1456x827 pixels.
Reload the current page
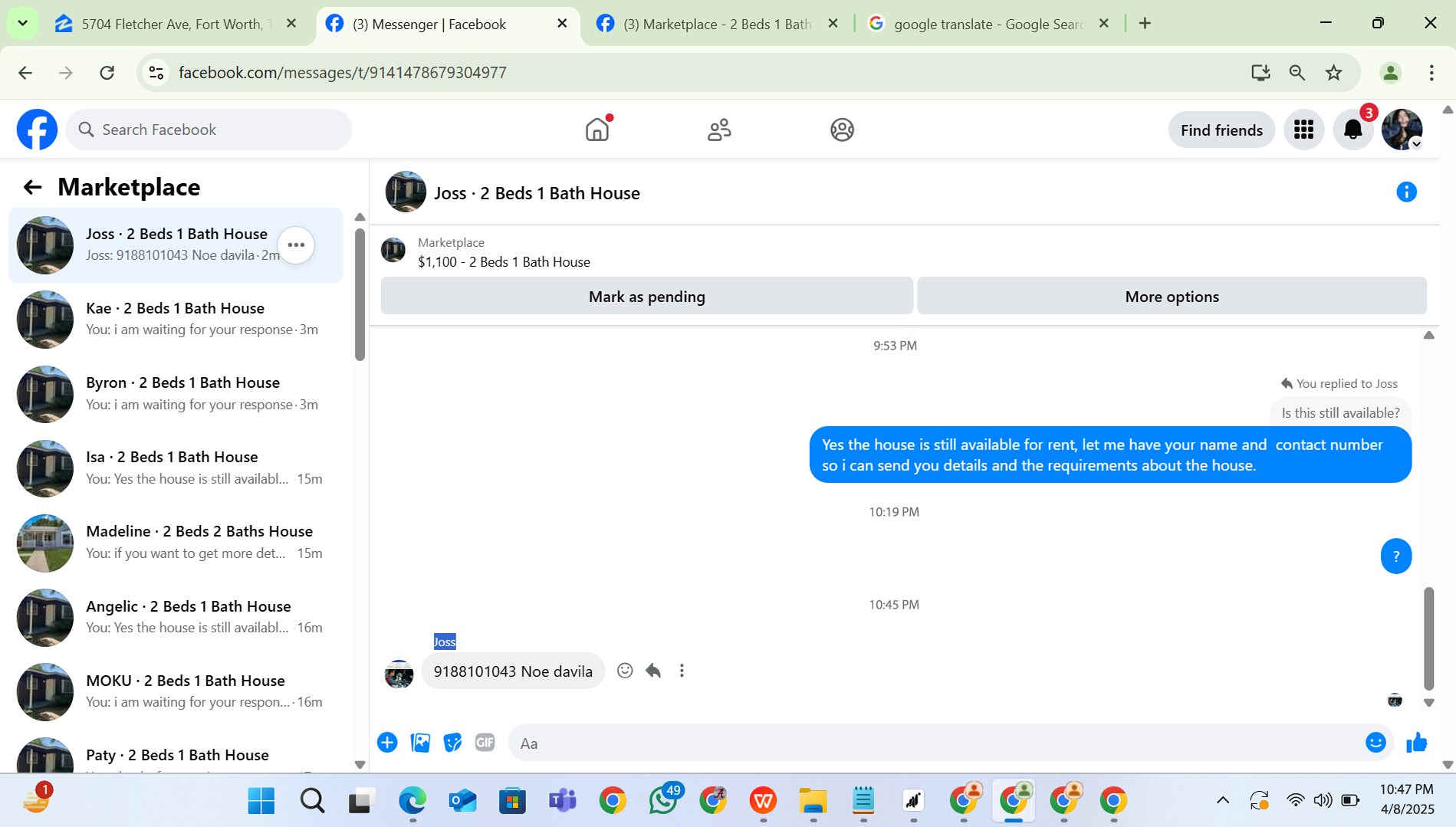pos(107,73)
